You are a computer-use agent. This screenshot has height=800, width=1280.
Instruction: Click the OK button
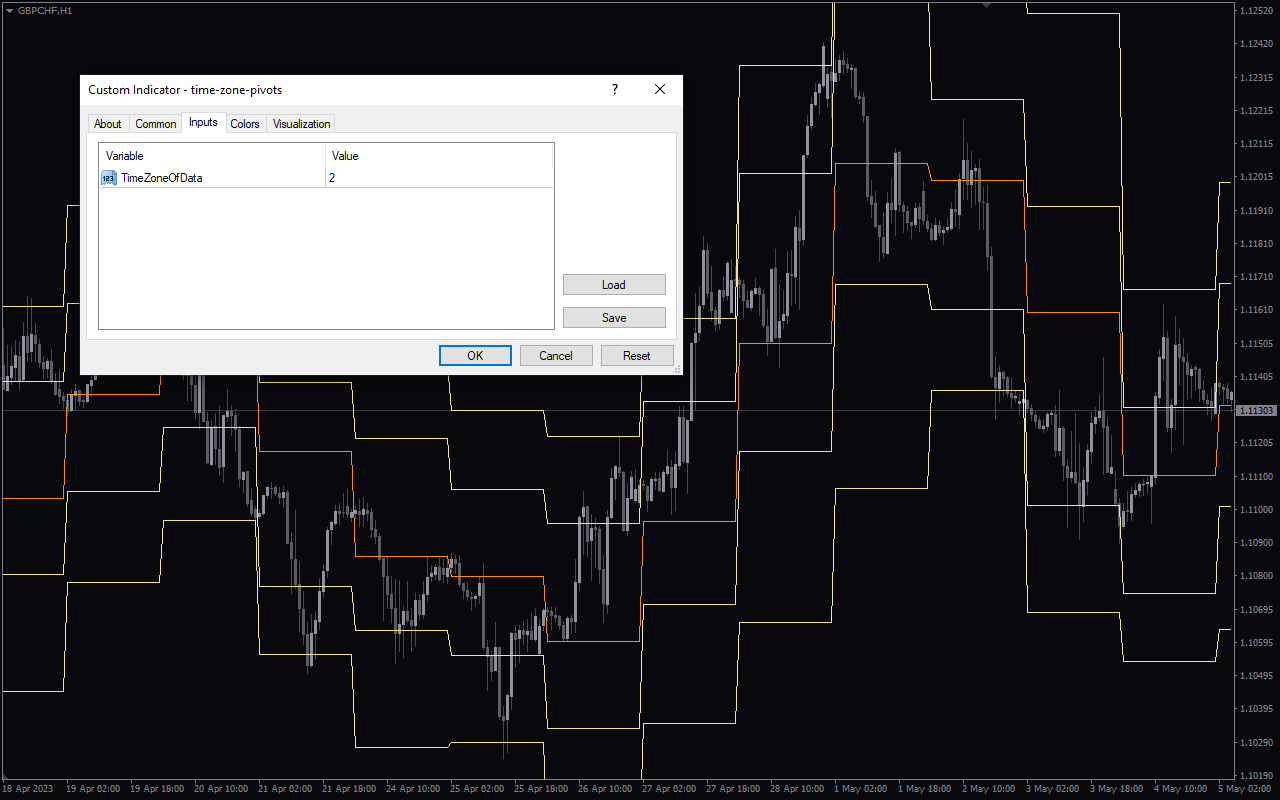coord(475,355)
